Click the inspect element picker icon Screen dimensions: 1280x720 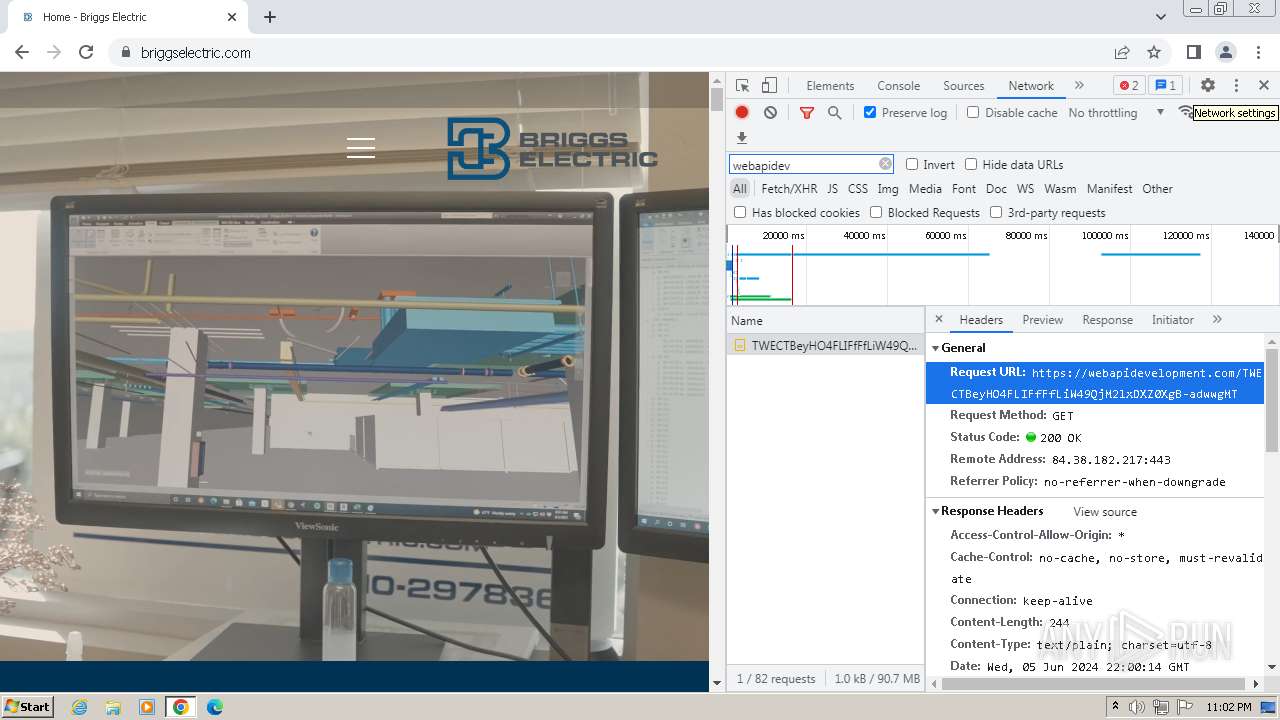(742, 86)
